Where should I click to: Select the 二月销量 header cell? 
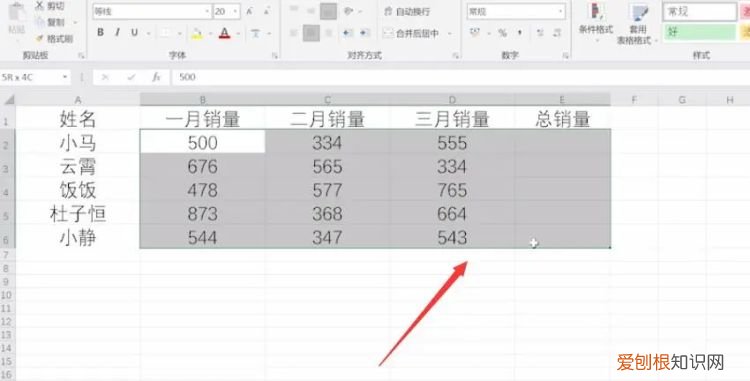tap(327, 119)
